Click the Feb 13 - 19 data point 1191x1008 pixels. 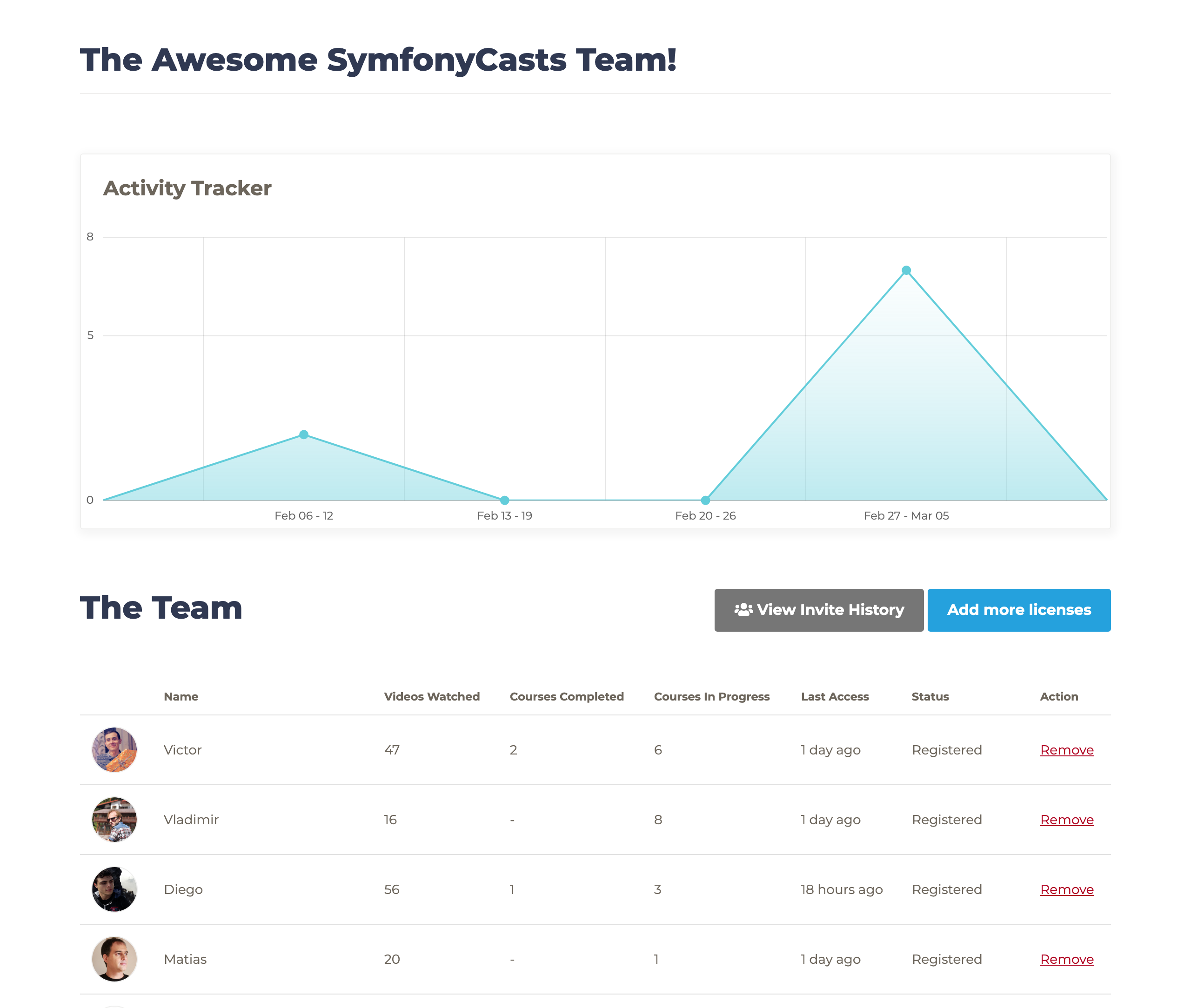tap(505, 500)
